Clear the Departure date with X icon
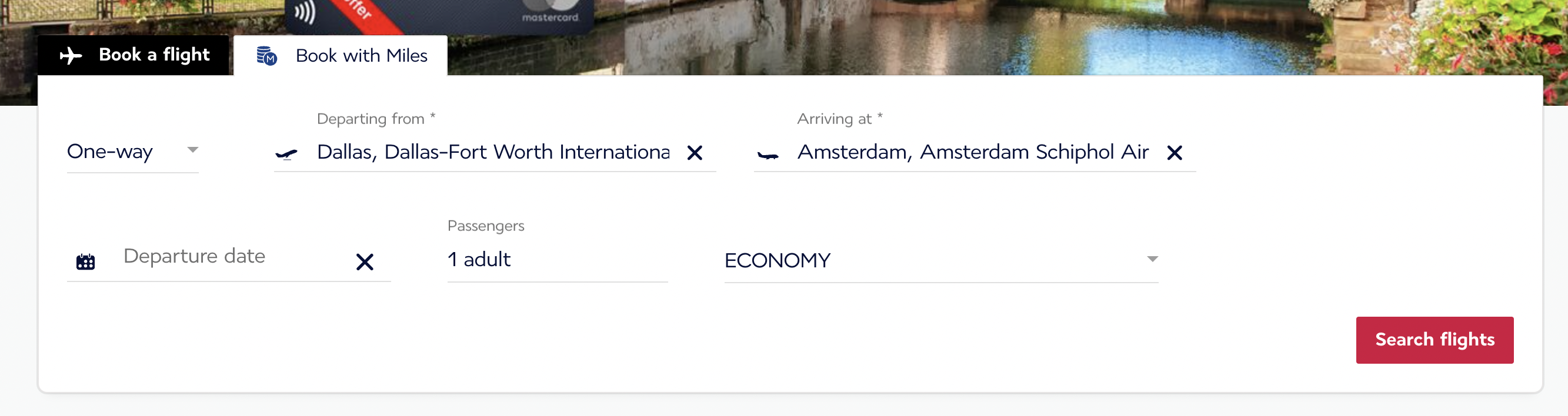1568x416 pixels. pos(365,262)
